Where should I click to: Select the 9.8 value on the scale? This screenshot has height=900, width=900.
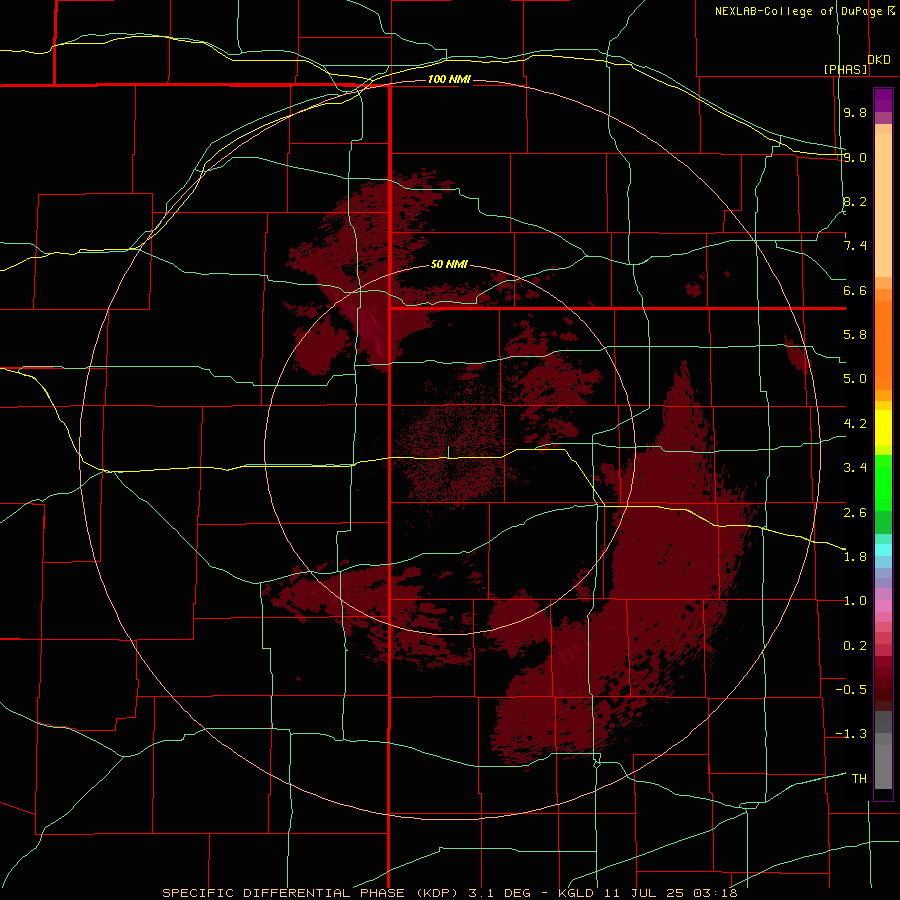(x=855, y=112)
